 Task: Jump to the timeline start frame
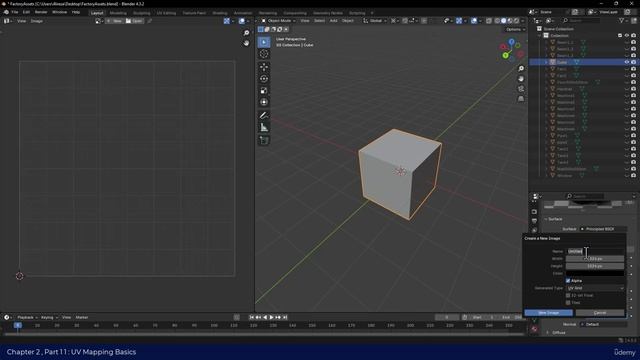click(x=251, y=317)
